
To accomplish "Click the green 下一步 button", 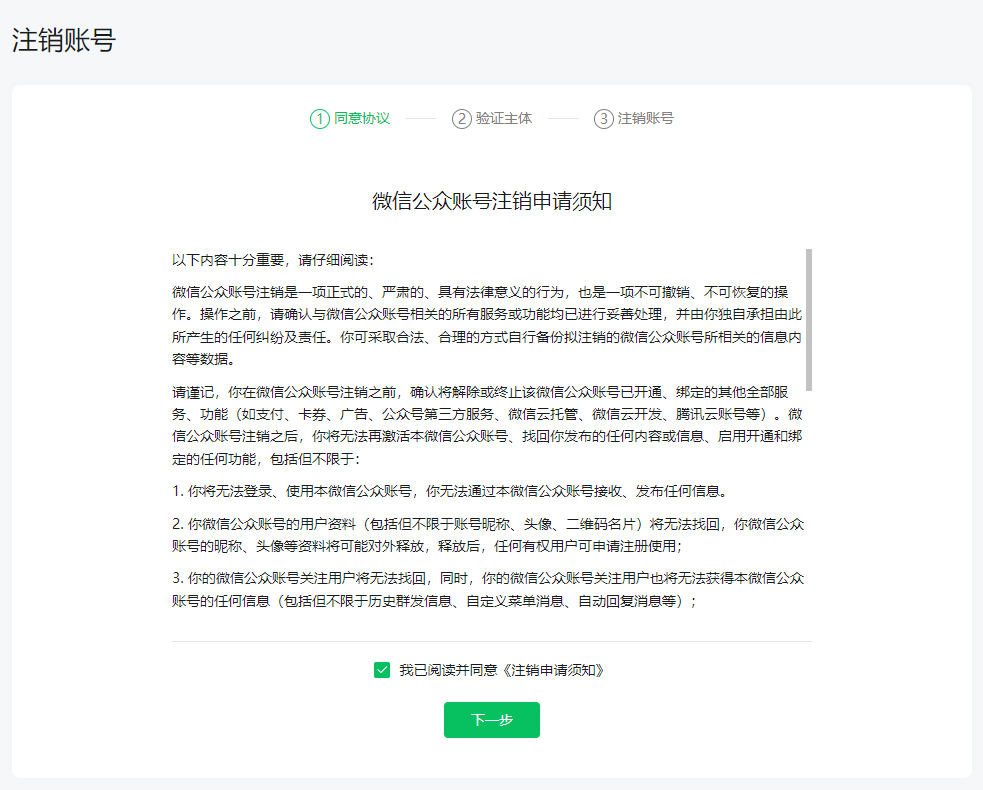I will [492, 720].
